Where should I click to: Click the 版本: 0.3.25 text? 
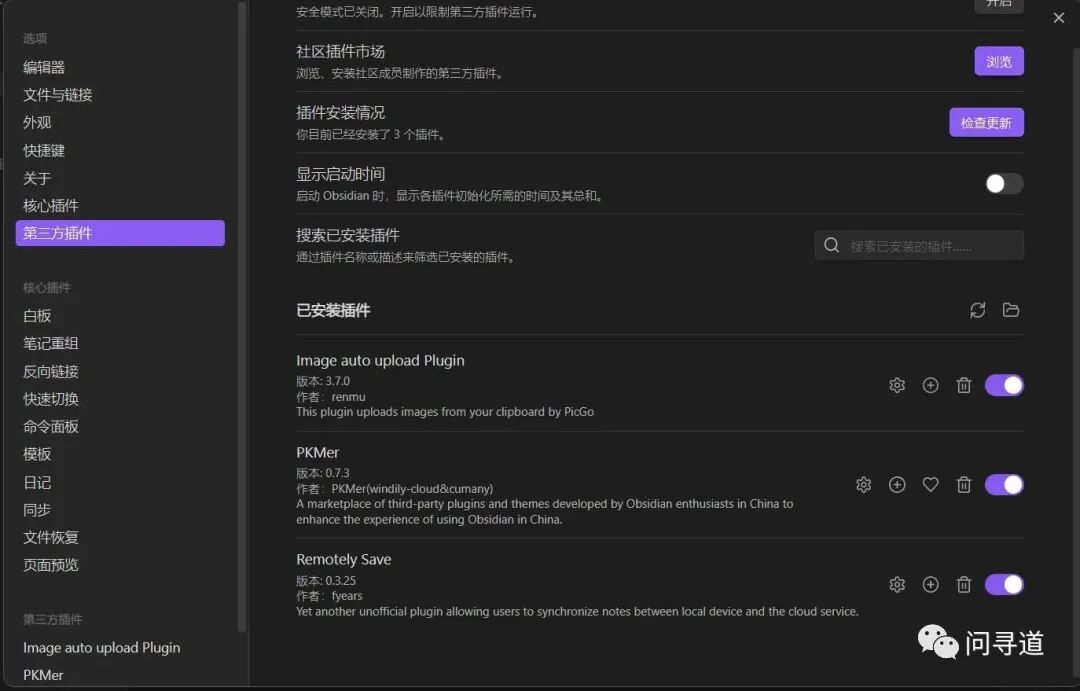click(x=326, y=581)
